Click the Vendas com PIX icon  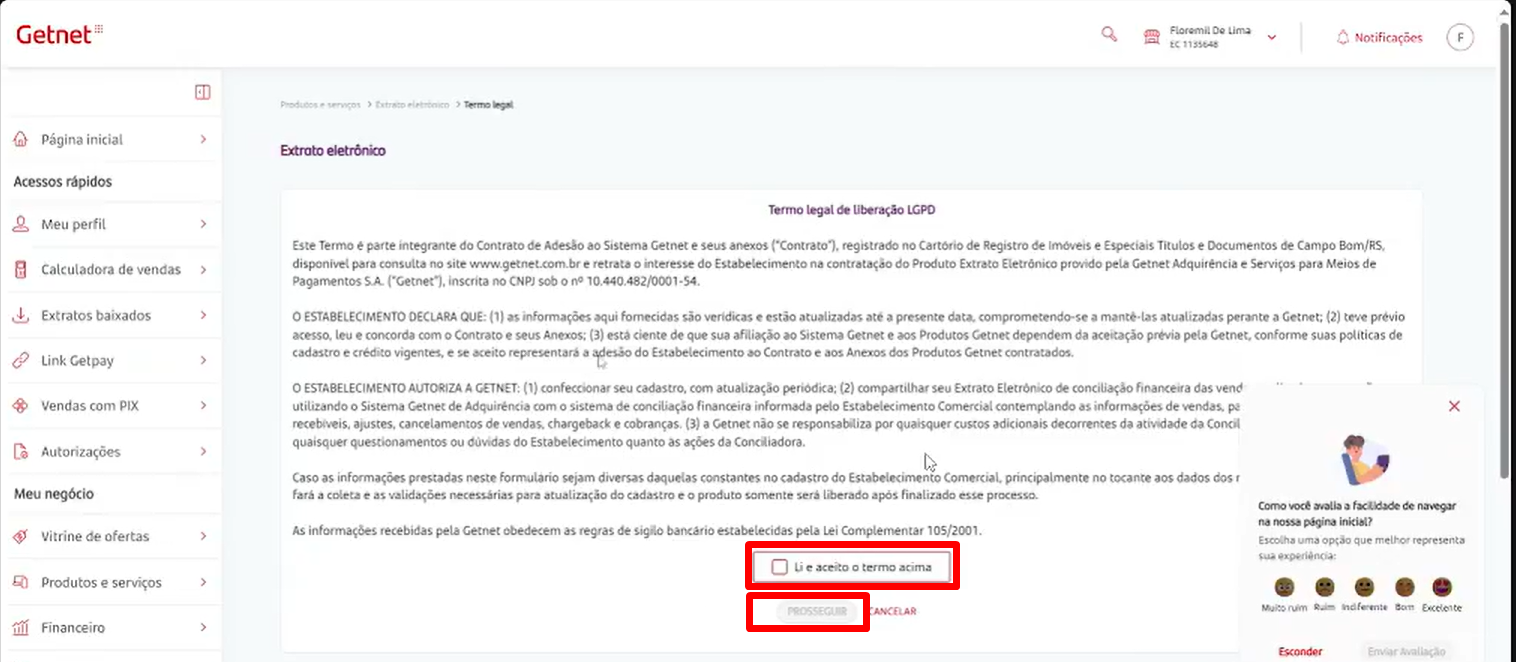(x=20, y=406)
